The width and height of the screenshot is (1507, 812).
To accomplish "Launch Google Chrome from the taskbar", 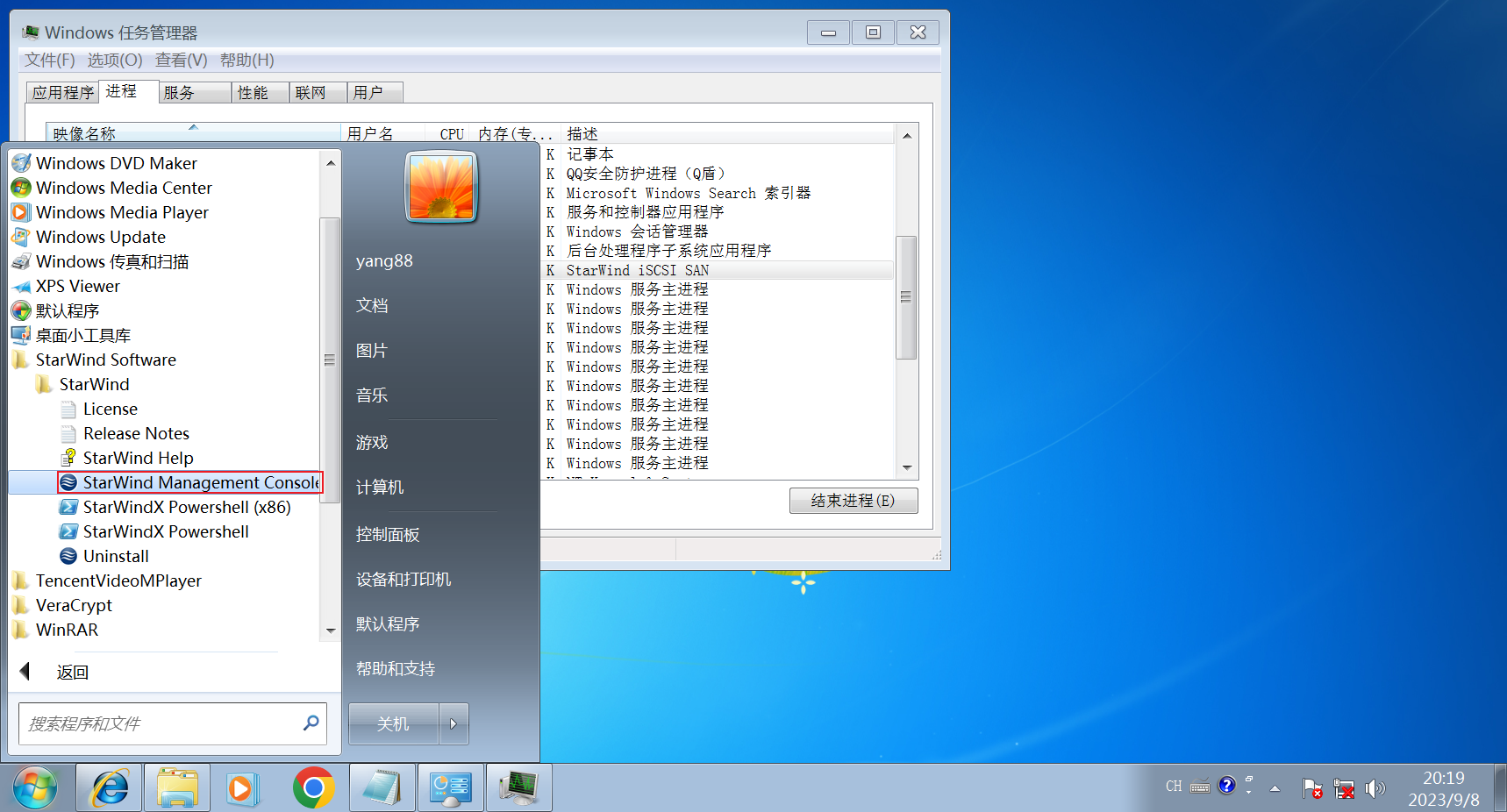I will click(313, 787).
